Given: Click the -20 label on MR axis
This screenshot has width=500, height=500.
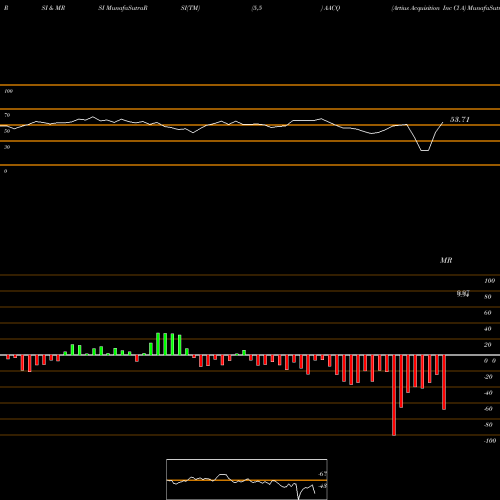Looking at the screenshot, I should coord(488,377).
